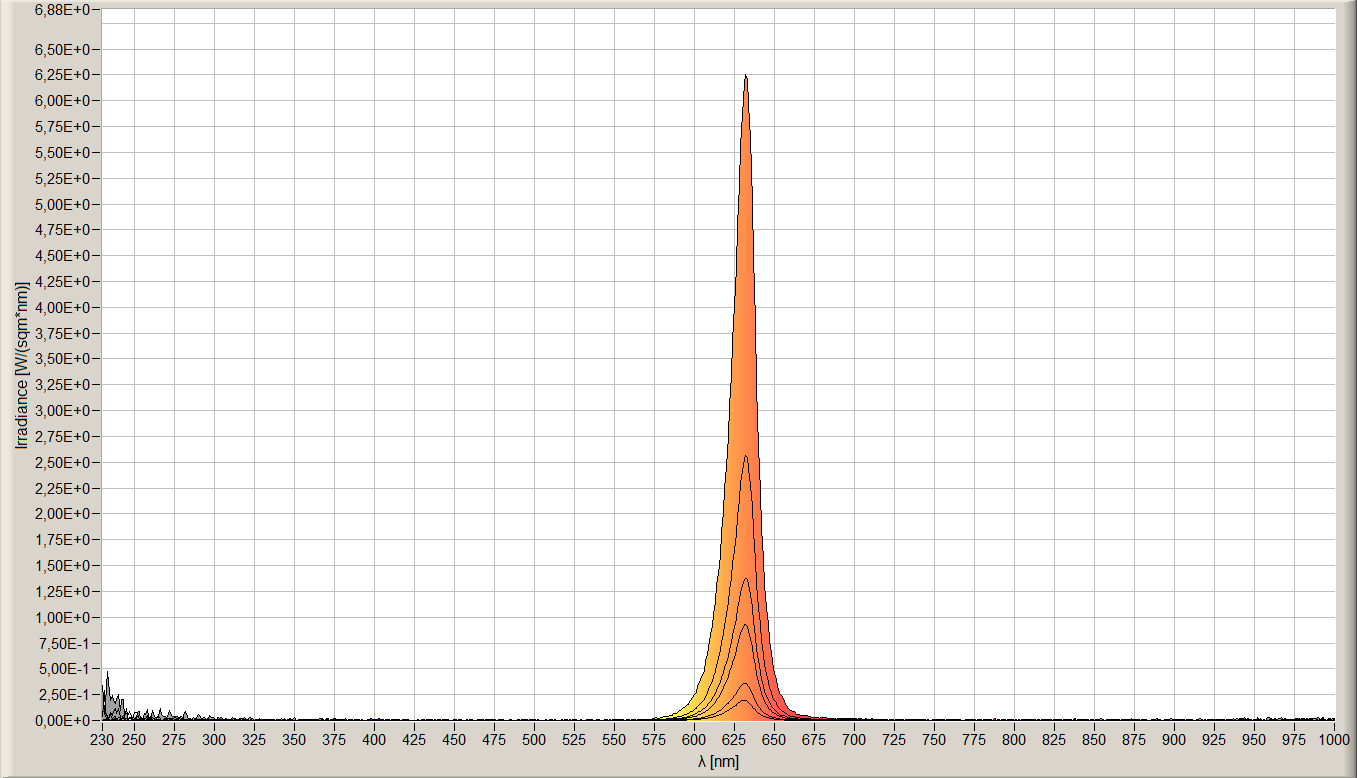Click the peak of the tallest spectrum curve

point(745,76)
